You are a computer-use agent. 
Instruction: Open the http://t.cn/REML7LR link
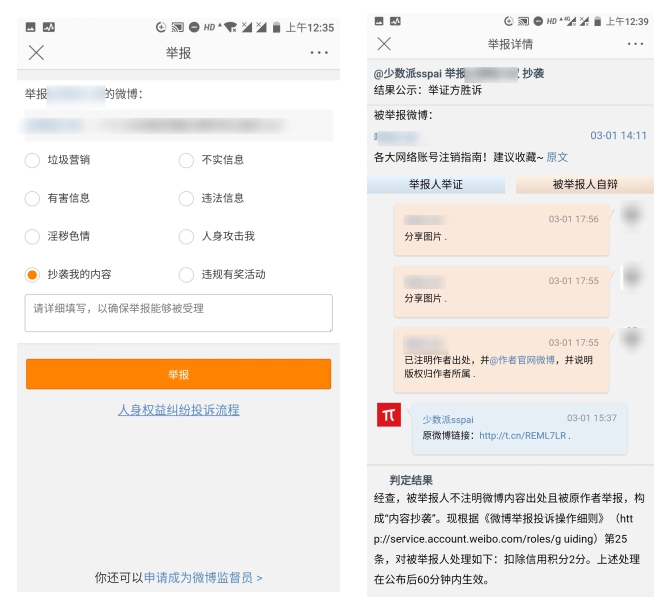pyautogui.click(x=523, y=436)
